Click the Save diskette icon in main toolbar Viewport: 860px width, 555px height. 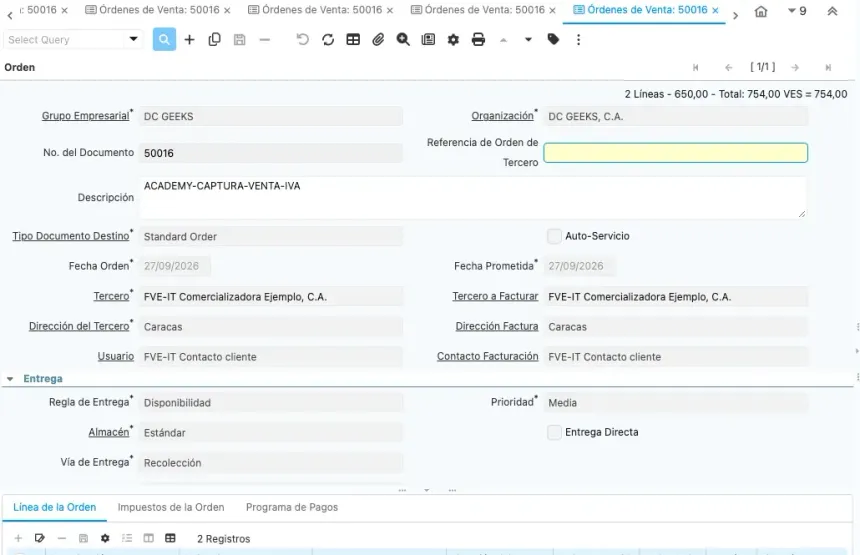[240, 39]
